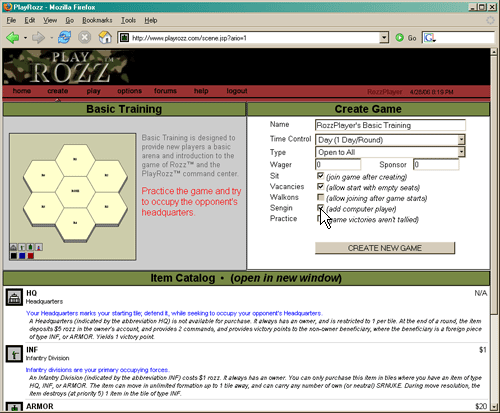
Task: Click the Firefox activity throbber
Action: point(490,20)
